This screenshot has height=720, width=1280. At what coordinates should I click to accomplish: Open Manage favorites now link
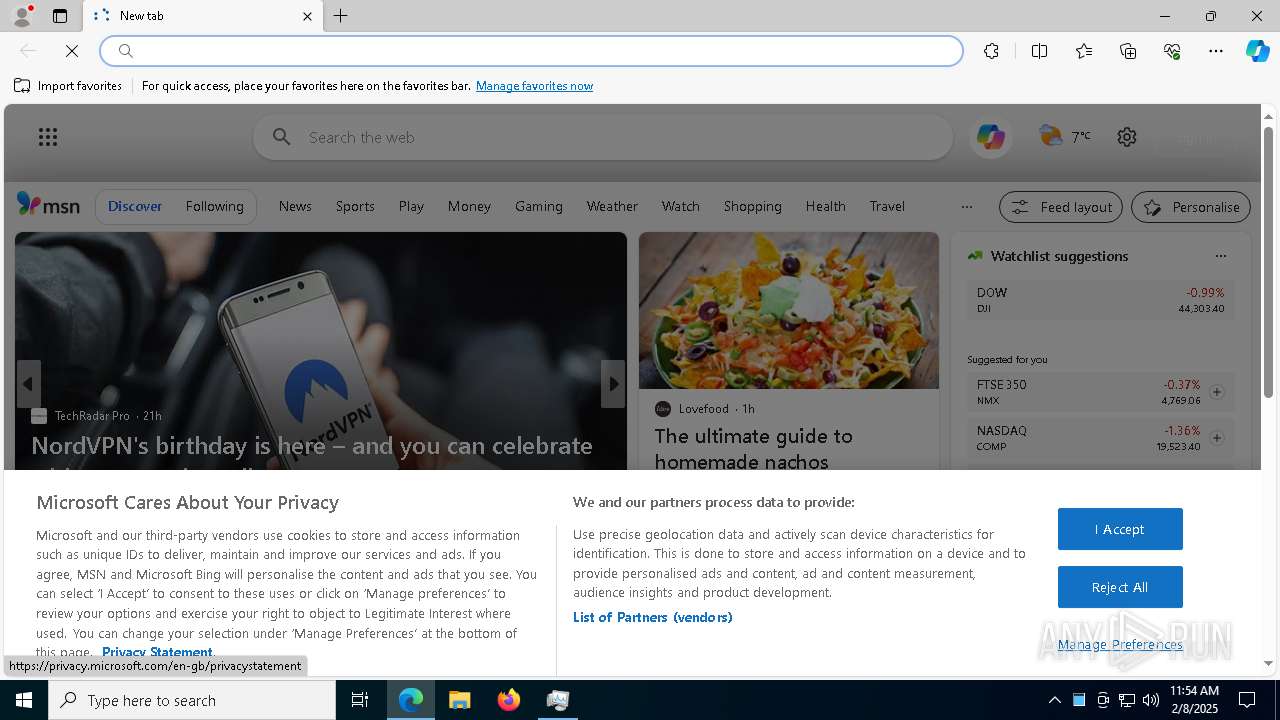point(534,86)
